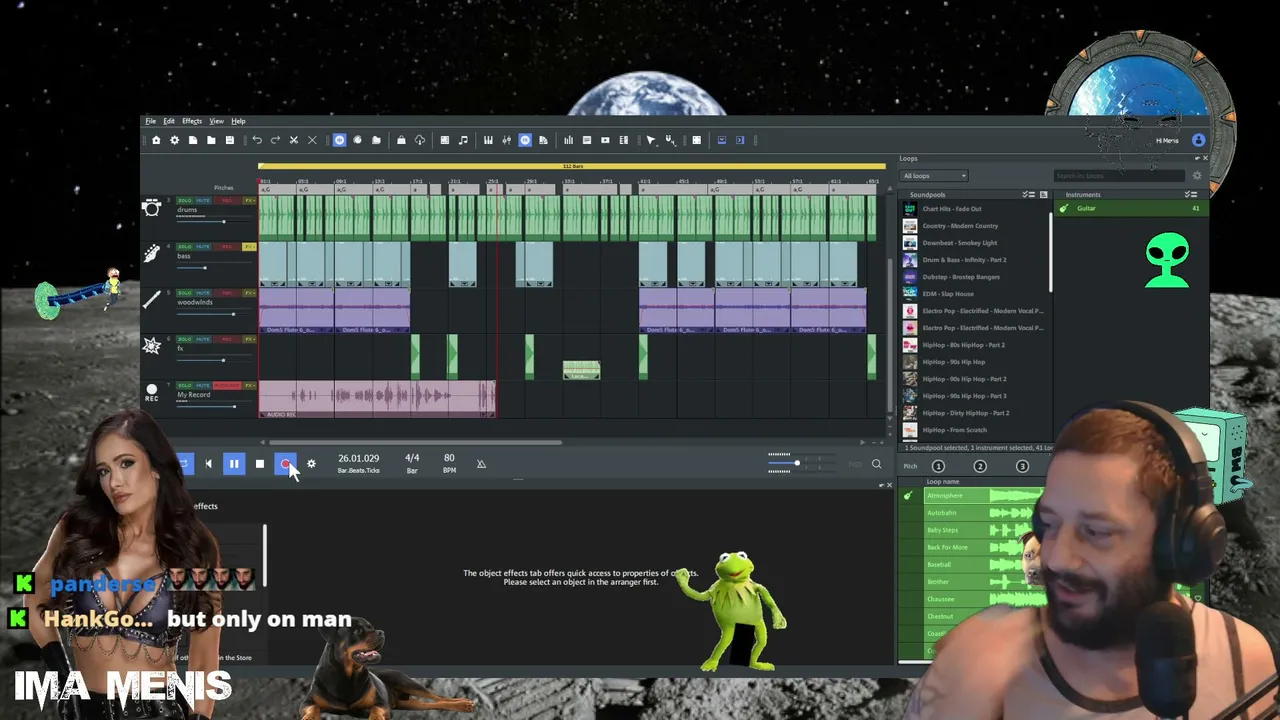The width and height of the screenshot is (1280, 720).
Task: Click the Home icon in the toolbar
Action: [156, 140]
